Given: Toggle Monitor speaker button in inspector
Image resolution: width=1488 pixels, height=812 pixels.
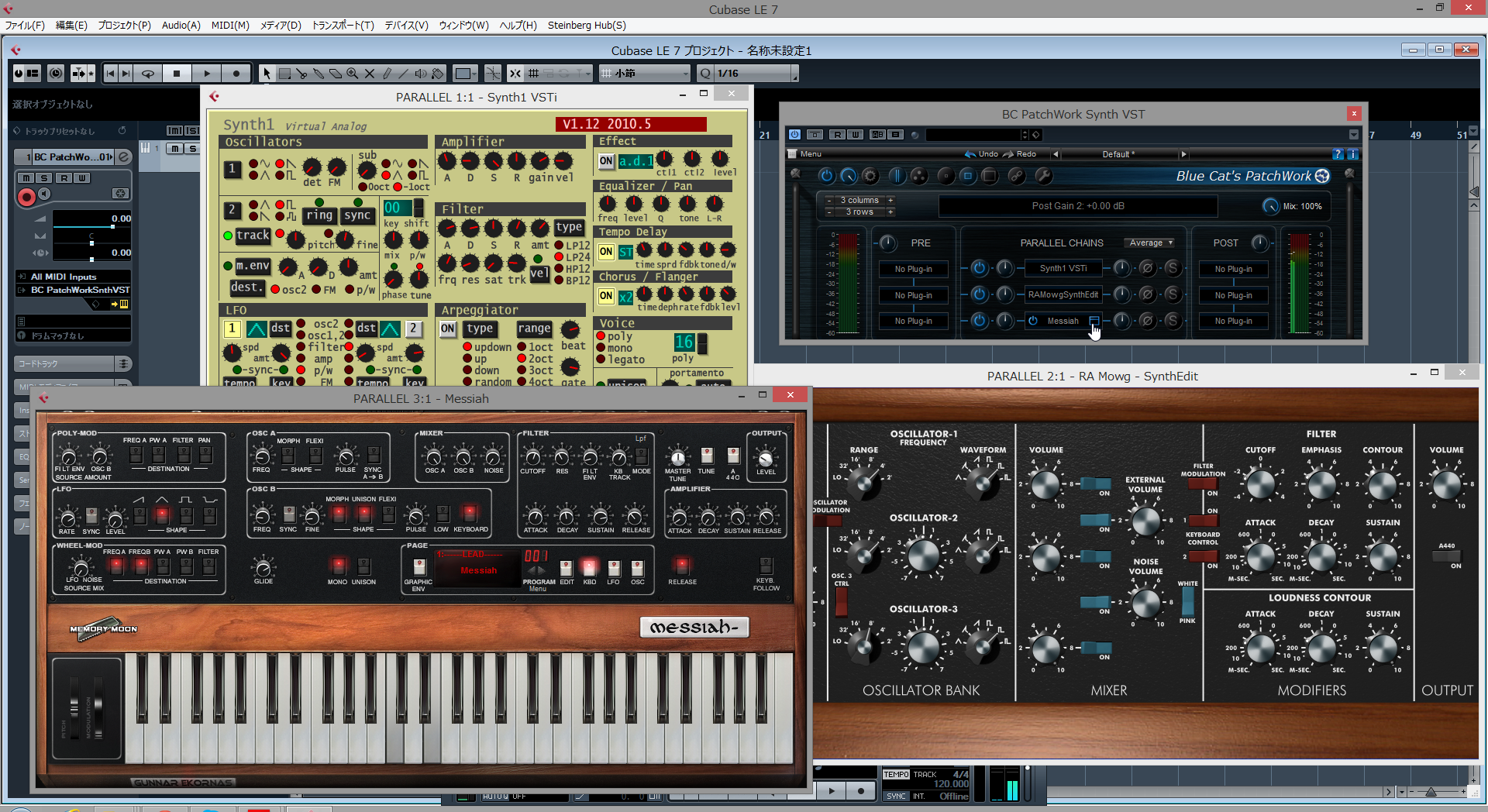Looking at the screenshot, I should (45, 194).
